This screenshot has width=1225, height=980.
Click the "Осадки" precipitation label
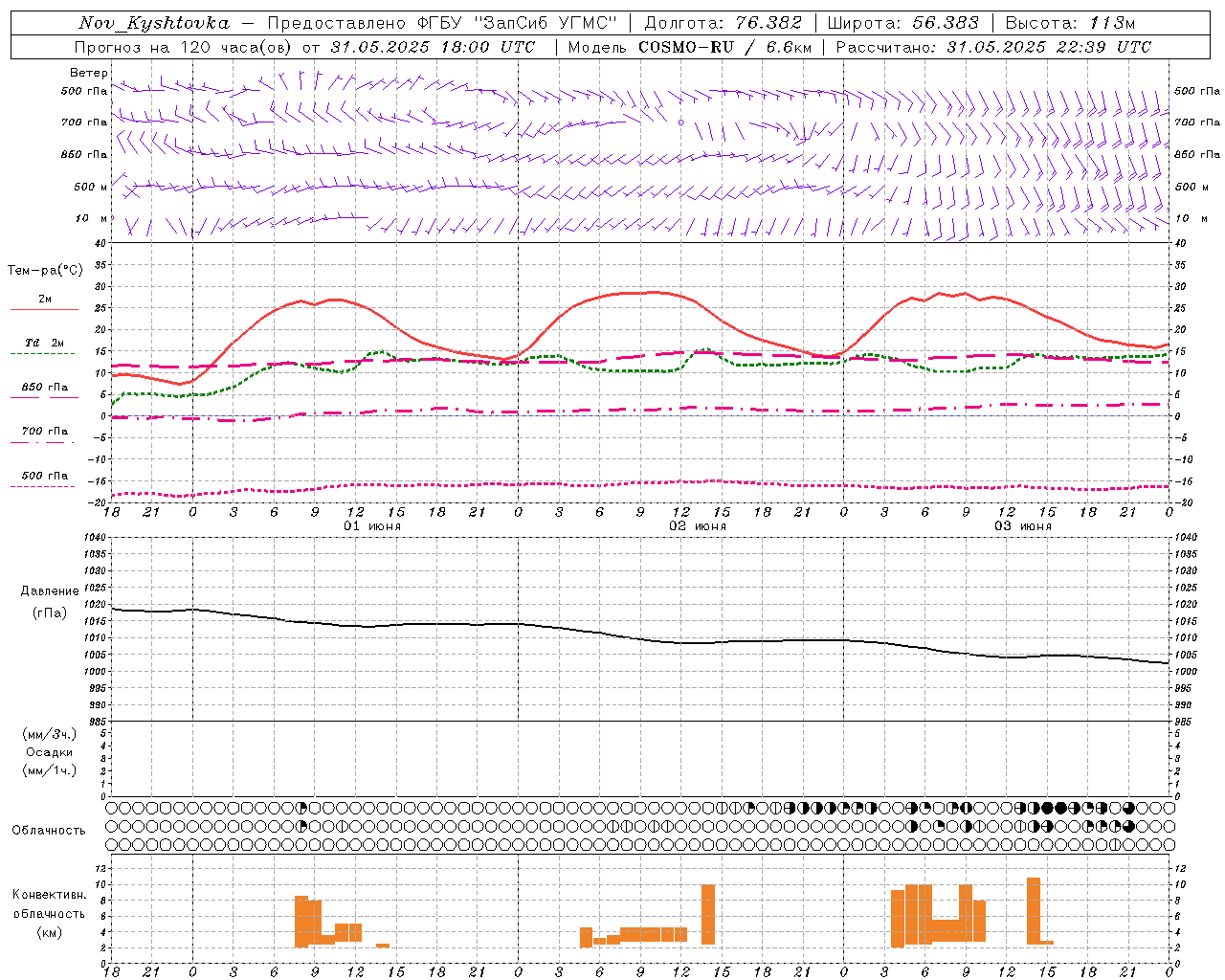50,752
